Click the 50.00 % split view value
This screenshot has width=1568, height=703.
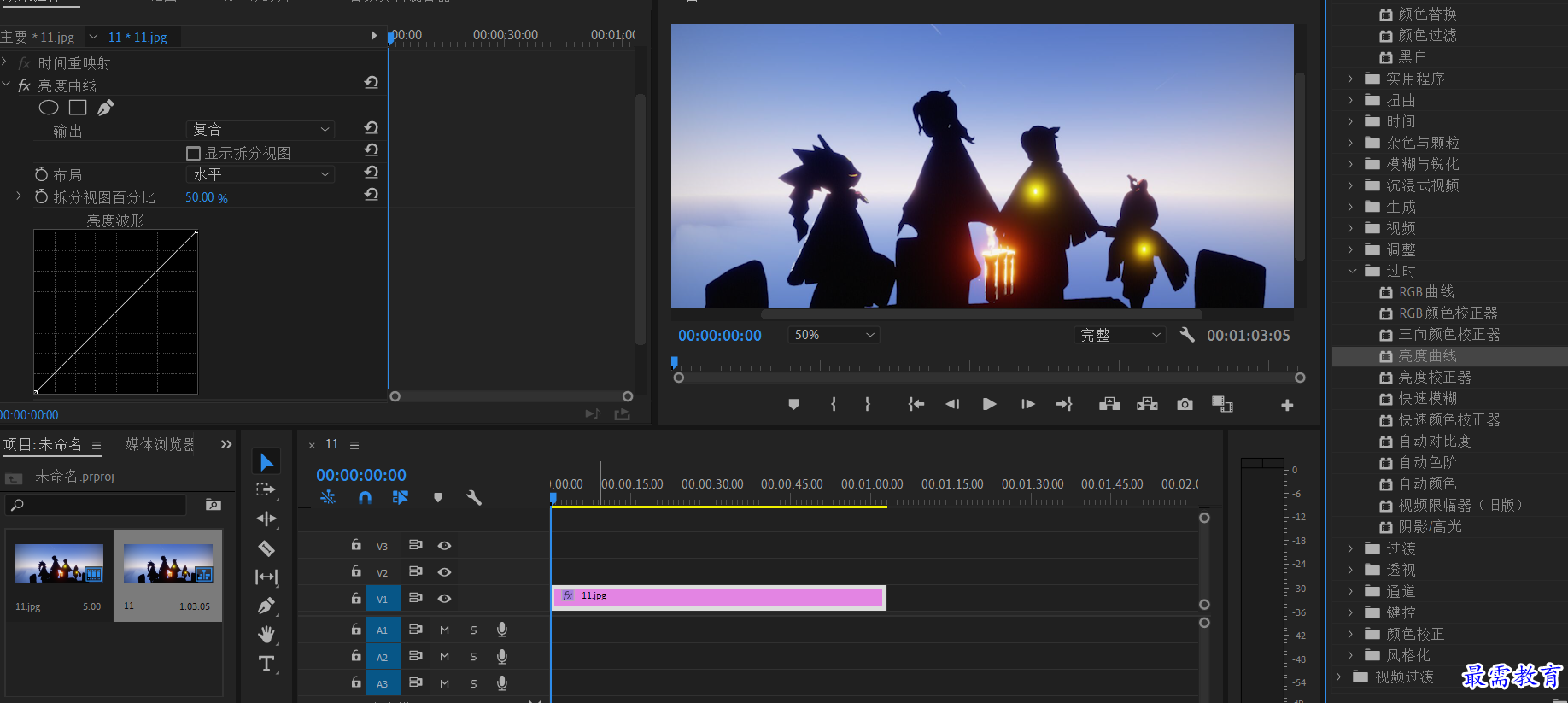pos(207,197)
